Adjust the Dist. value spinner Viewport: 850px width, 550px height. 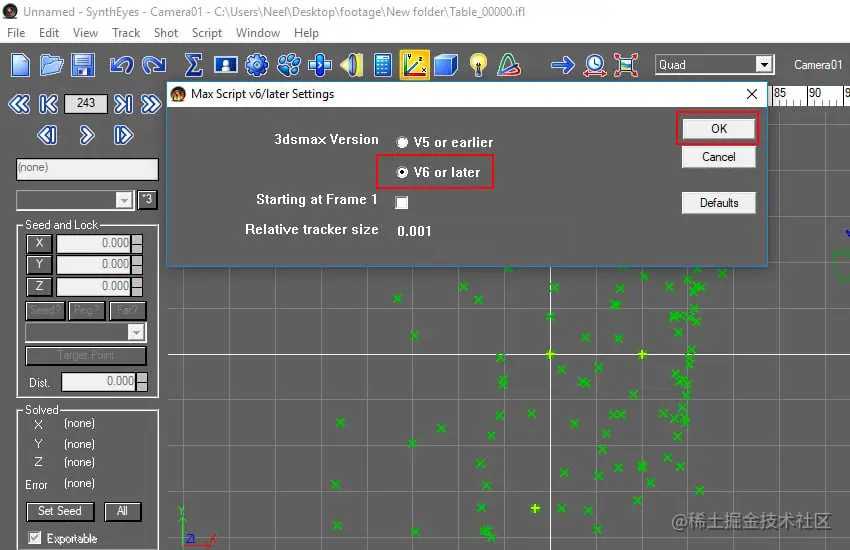tap(142, 381)
